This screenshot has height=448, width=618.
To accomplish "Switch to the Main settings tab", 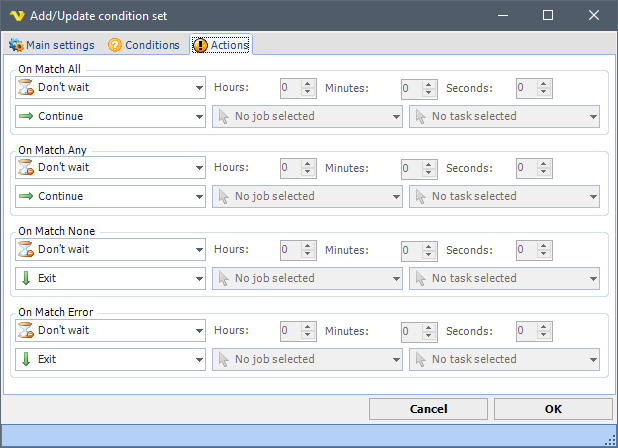I will pyautogui.click(x=52, y=45).
